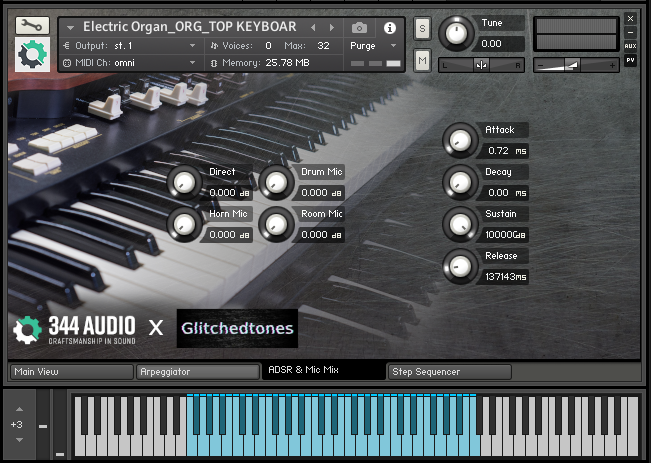Switch to the Step Sequencer tab
651x463 pixels.
point(448,371)
